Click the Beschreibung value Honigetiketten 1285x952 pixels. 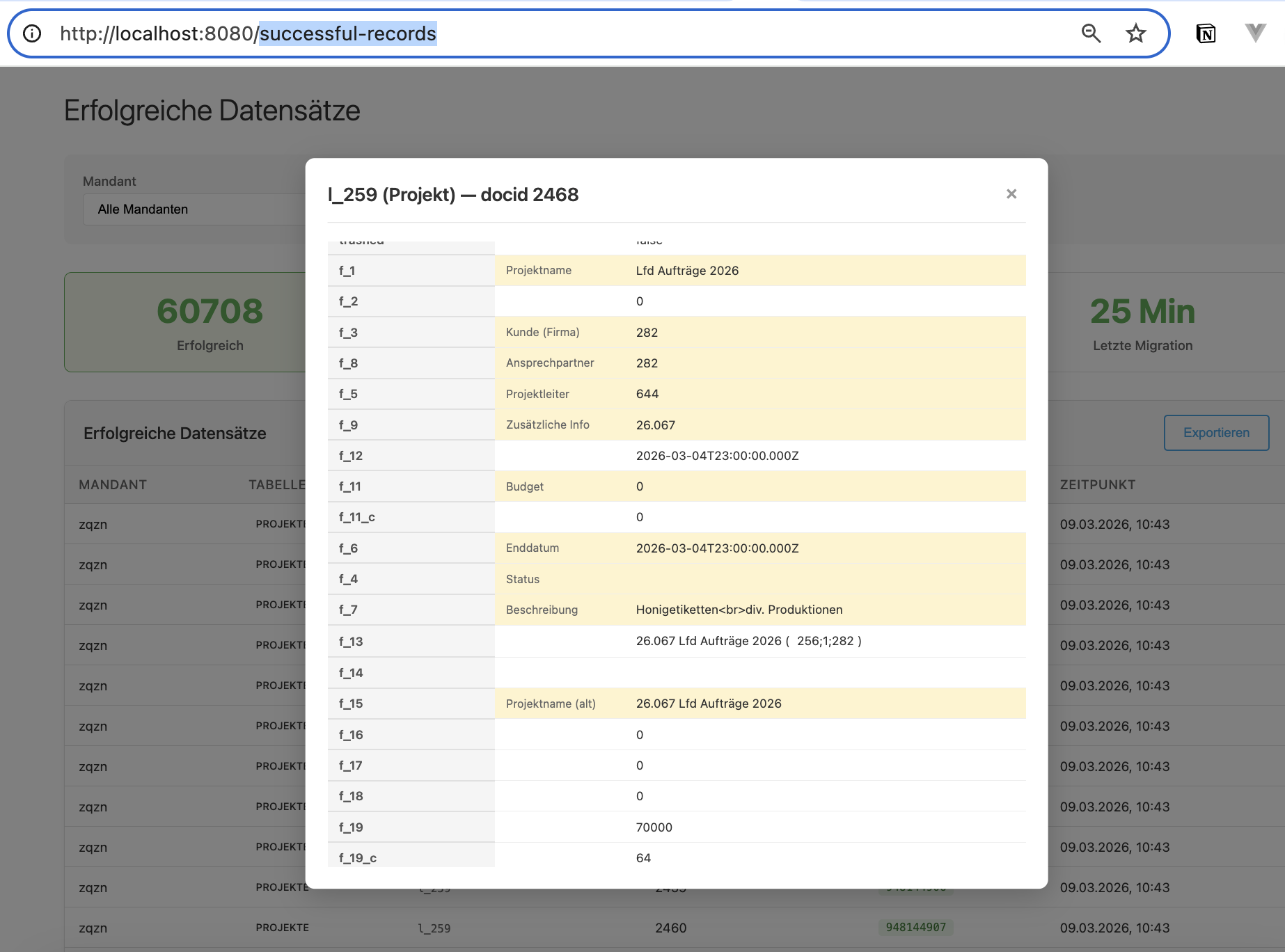click(x=739, y=610)
